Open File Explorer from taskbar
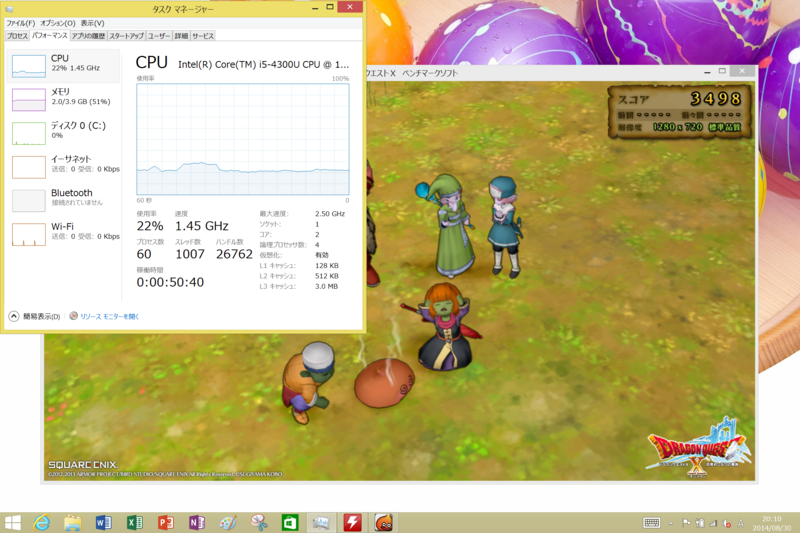 coord(72,523)
